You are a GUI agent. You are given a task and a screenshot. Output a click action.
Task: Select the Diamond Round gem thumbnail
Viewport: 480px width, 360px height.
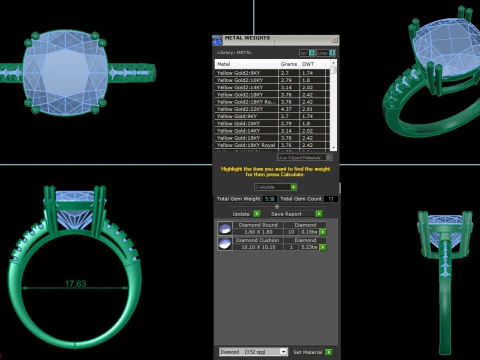coord(225,229)
